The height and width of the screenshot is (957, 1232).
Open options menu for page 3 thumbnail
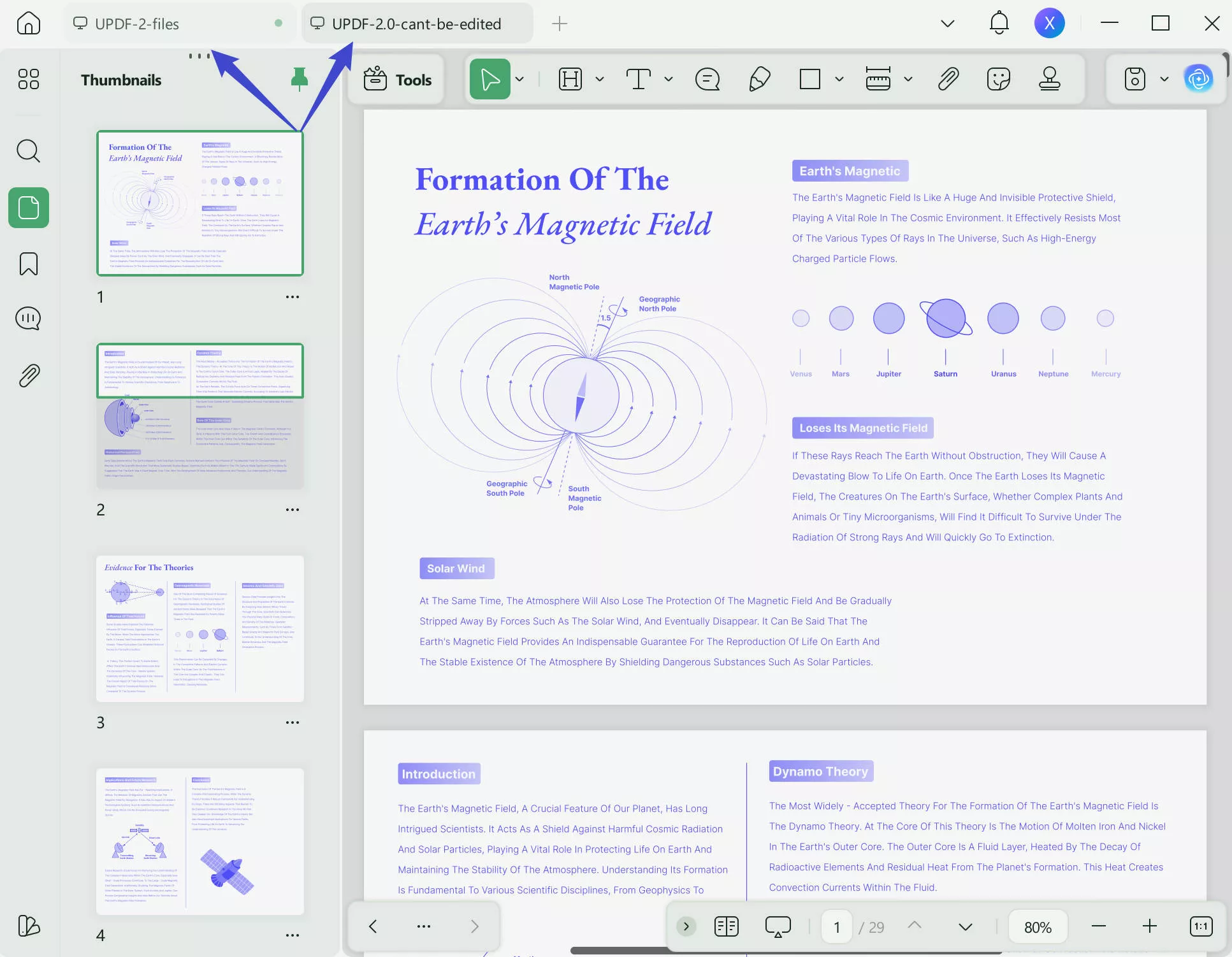(x=293, y=722)
